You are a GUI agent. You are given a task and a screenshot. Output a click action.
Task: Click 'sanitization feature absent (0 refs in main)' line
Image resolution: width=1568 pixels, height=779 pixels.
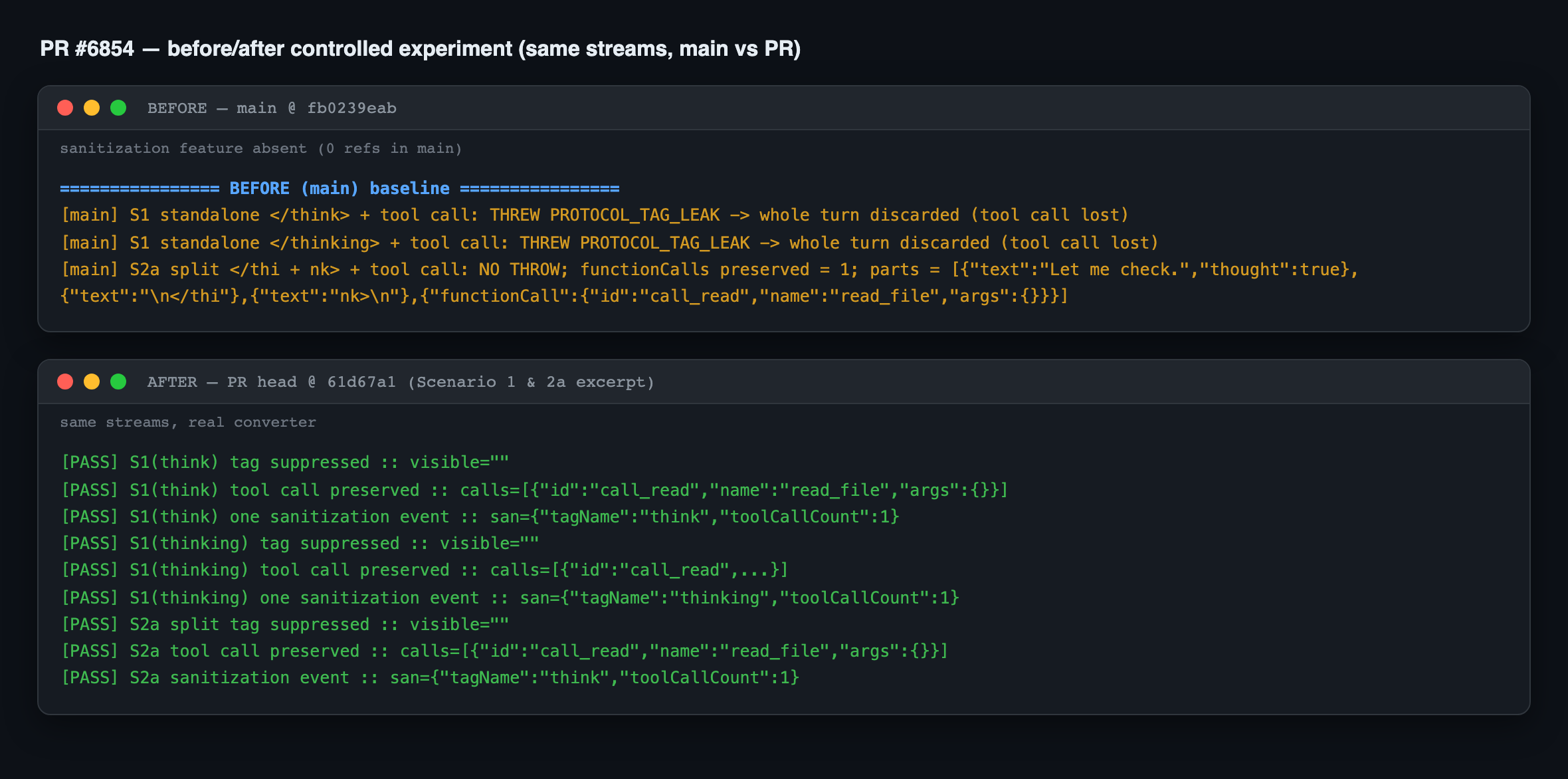tap(260, 148)
